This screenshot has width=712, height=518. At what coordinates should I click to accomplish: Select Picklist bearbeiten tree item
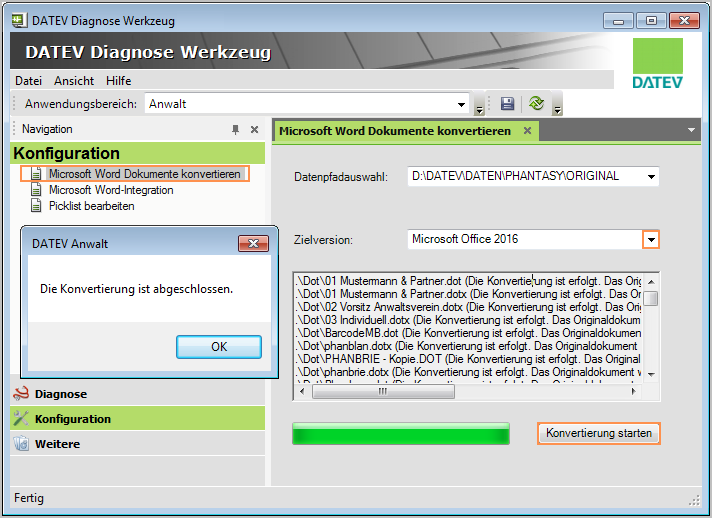click(x=92, y=206)
